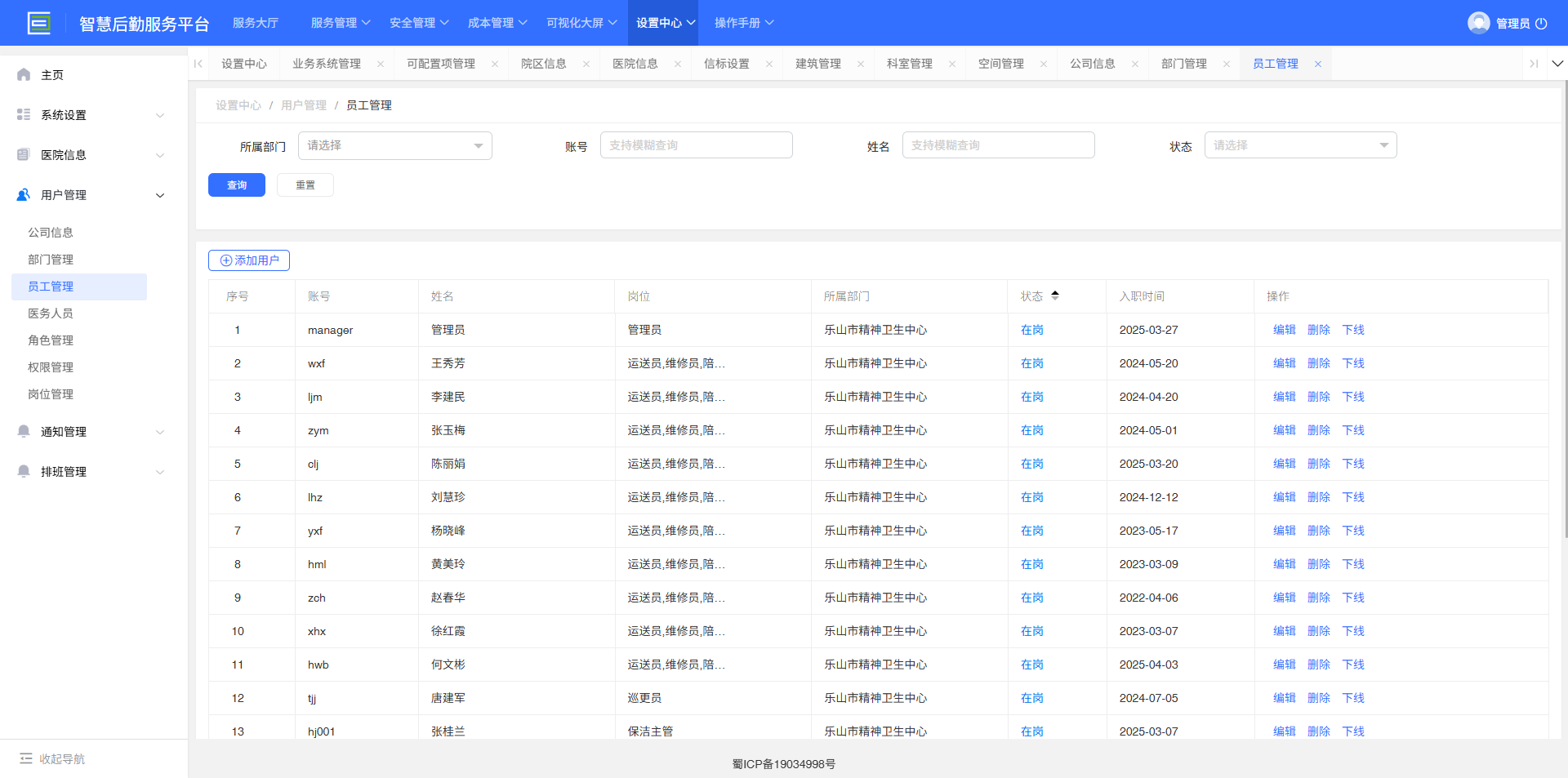Viewport: 1568px width, 778px height.
Task: Close the 信标设置 tab
Action: point(769,64)
